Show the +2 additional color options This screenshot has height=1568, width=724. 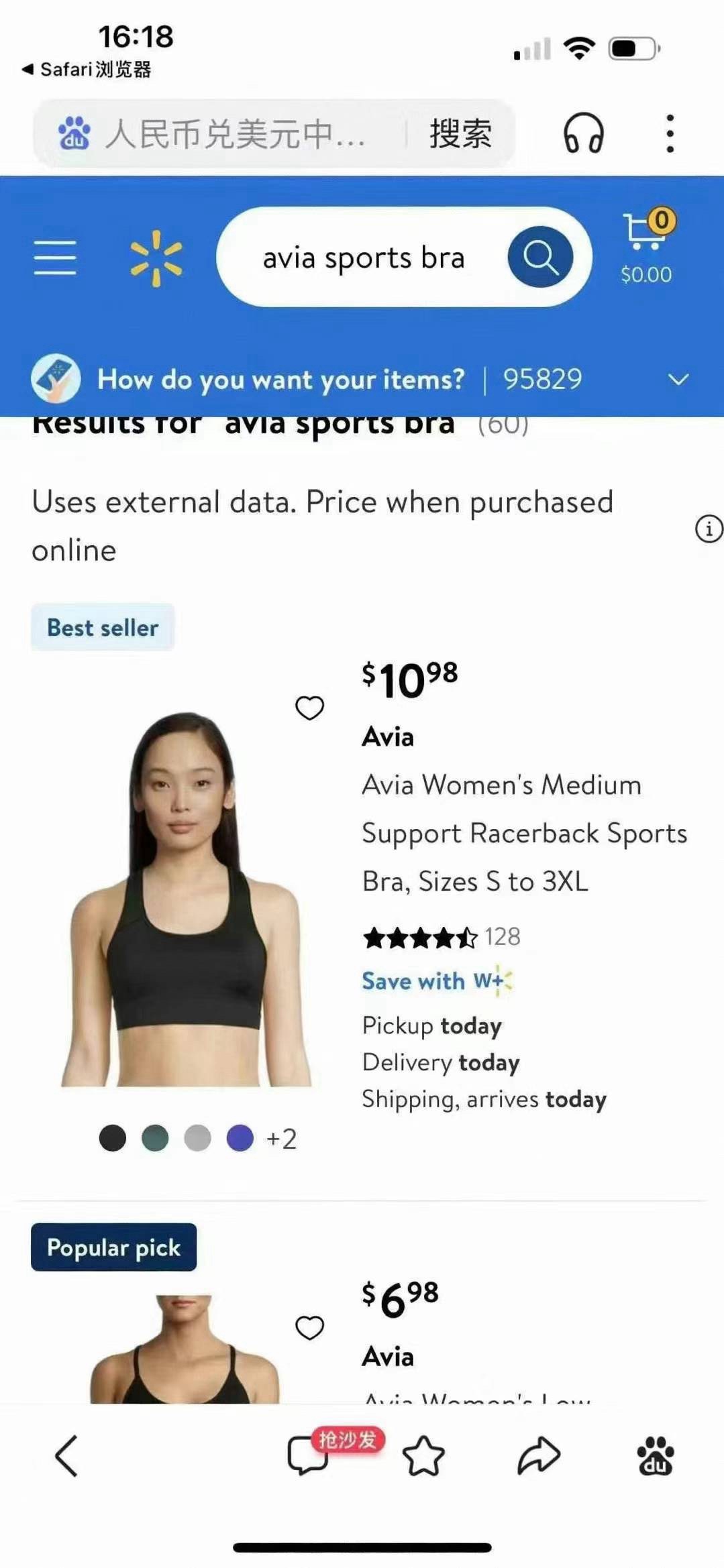click(x=281, y=1139)
